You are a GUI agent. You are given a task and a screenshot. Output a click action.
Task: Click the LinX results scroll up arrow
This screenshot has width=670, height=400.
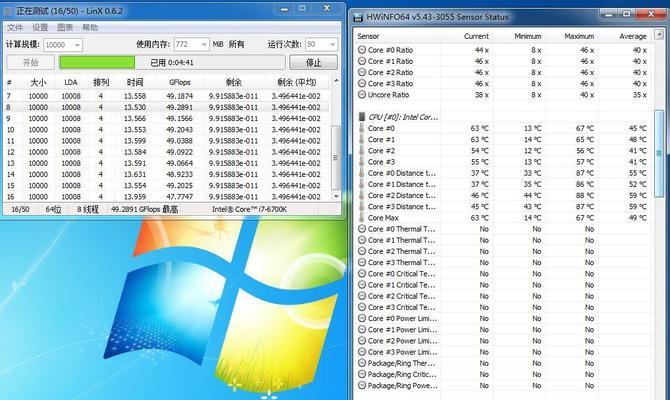coord(336,81)
